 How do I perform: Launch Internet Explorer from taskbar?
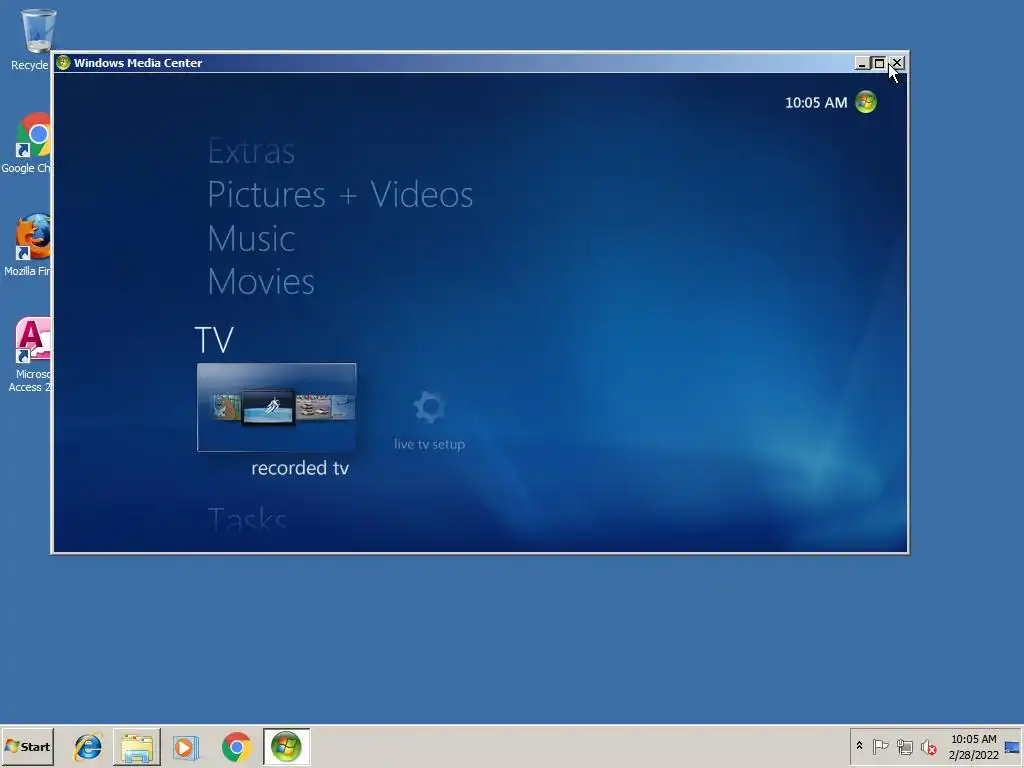(88, 747)
